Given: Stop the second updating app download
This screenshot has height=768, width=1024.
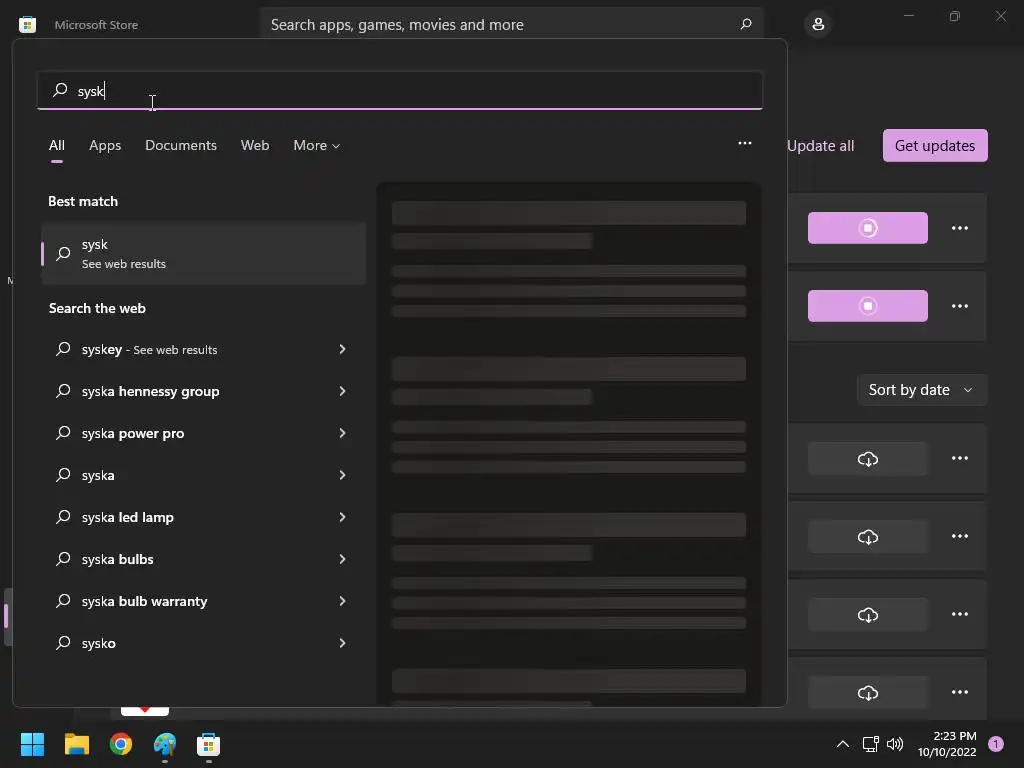Looking at the screenshot, I should [867, 306].
